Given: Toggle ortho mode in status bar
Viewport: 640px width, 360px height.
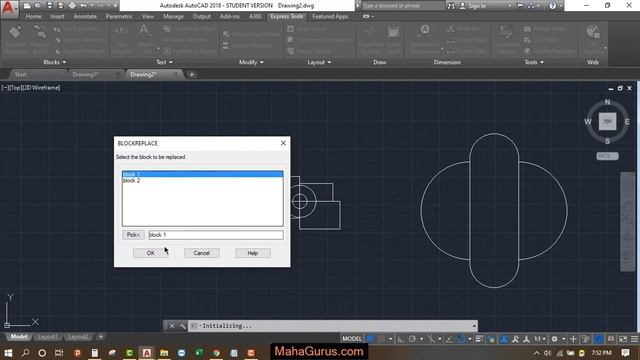Looking at the screenshot, I should (x=401, y=339).
